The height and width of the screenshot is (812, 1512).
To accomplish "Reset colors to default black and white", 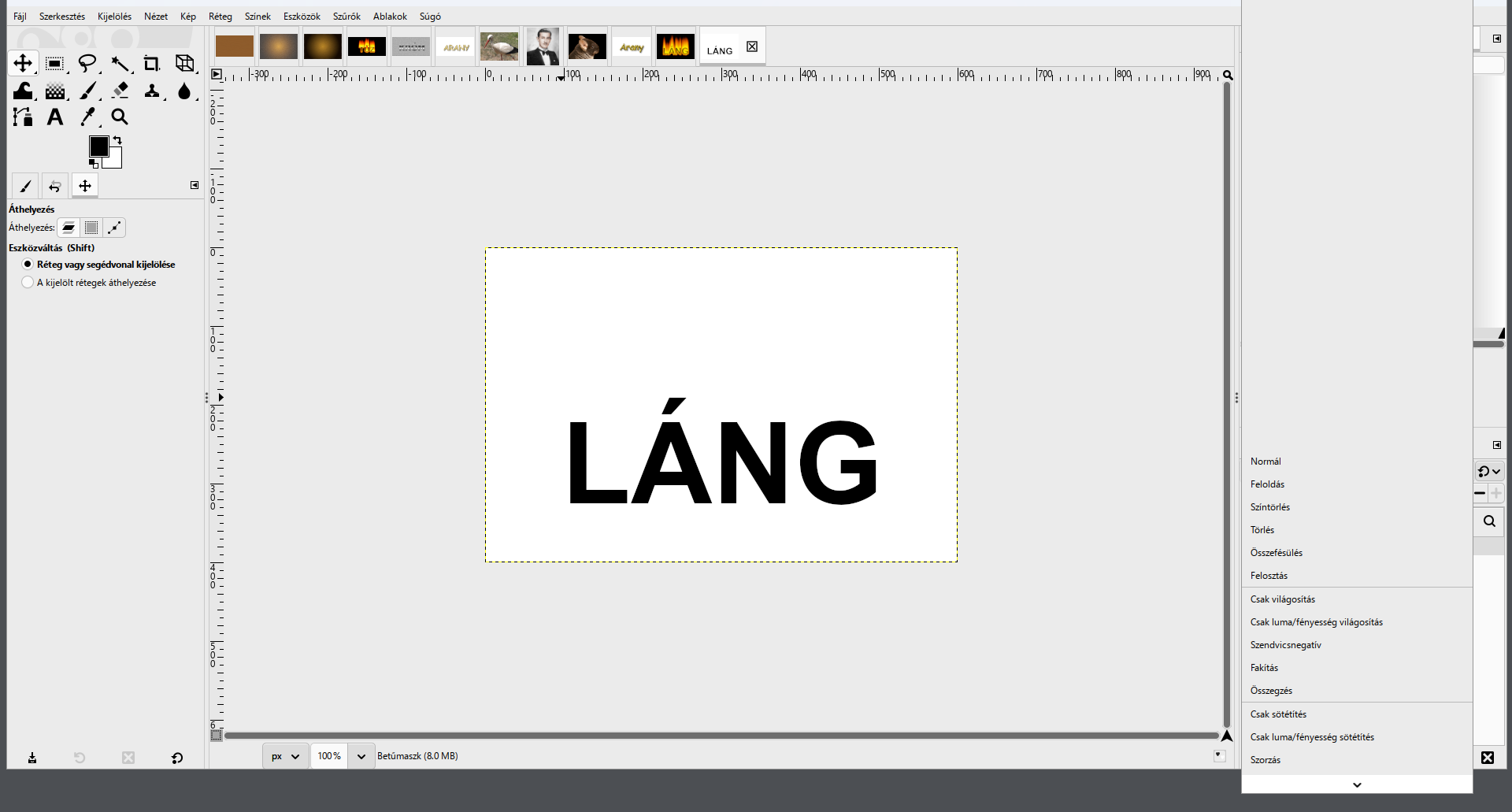I will [94, 164].
